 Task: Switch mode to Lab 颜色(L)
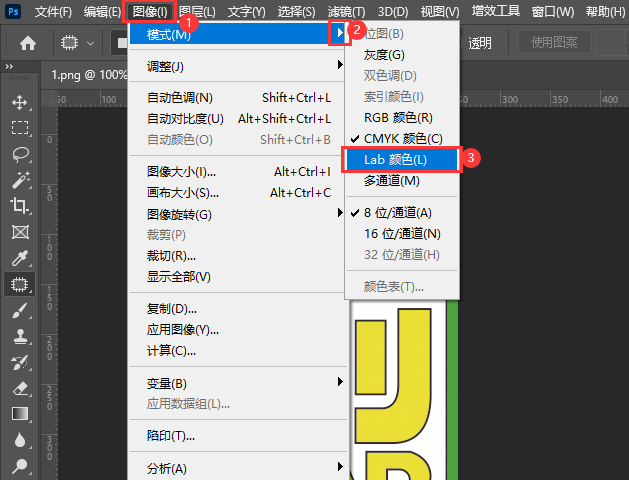coord(402,160)
